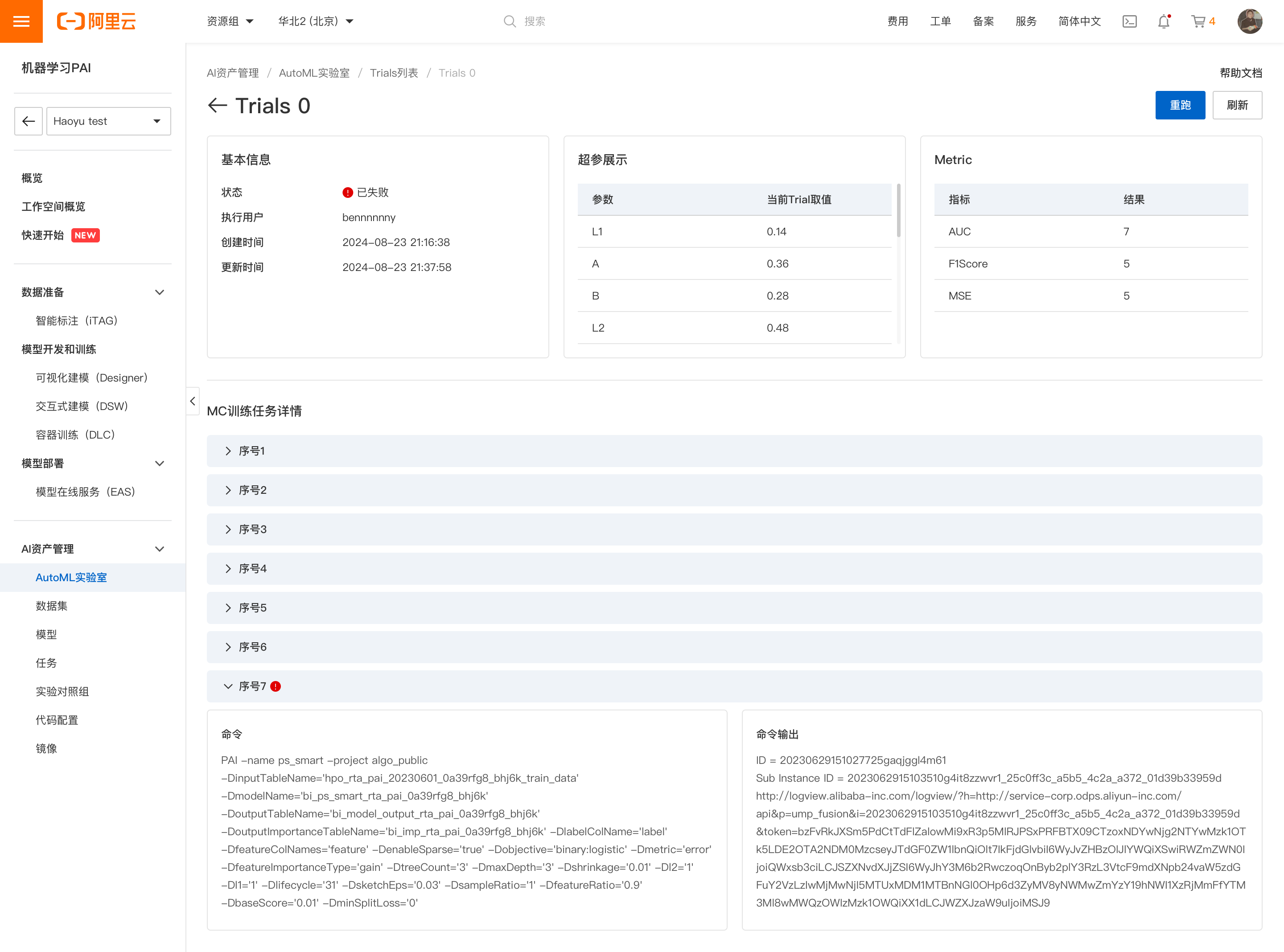Collapse the 数据准备 sidebar section

(x=160, y=292)
